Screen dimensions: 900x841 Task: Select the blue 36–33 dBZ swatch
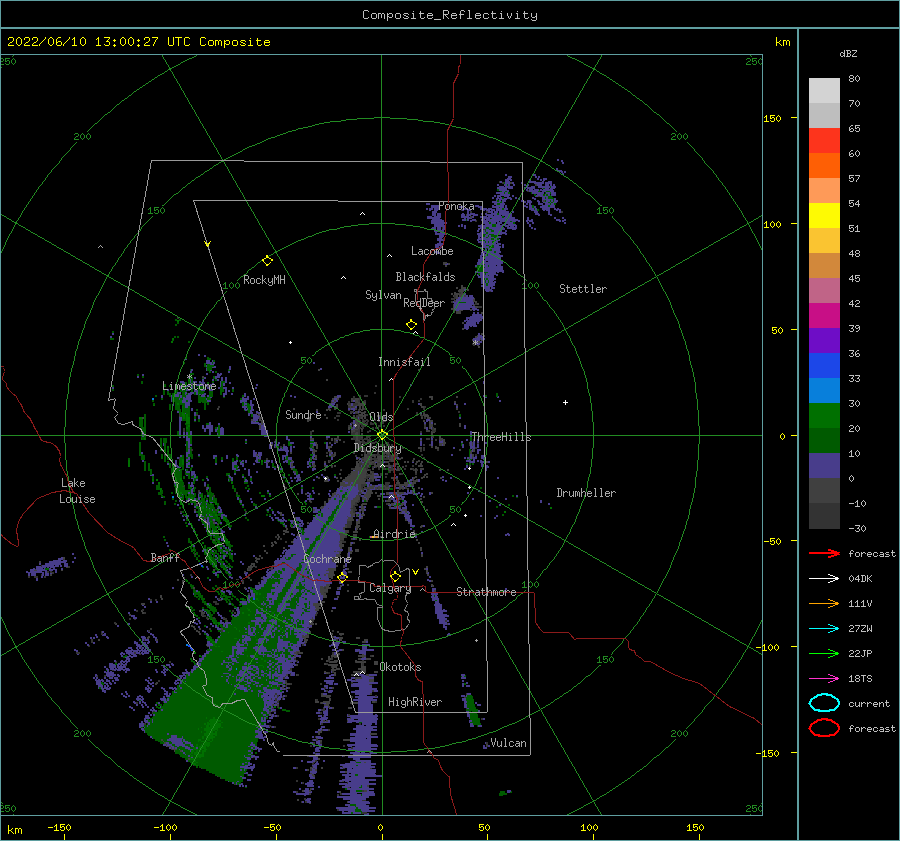tap(824, 366)
